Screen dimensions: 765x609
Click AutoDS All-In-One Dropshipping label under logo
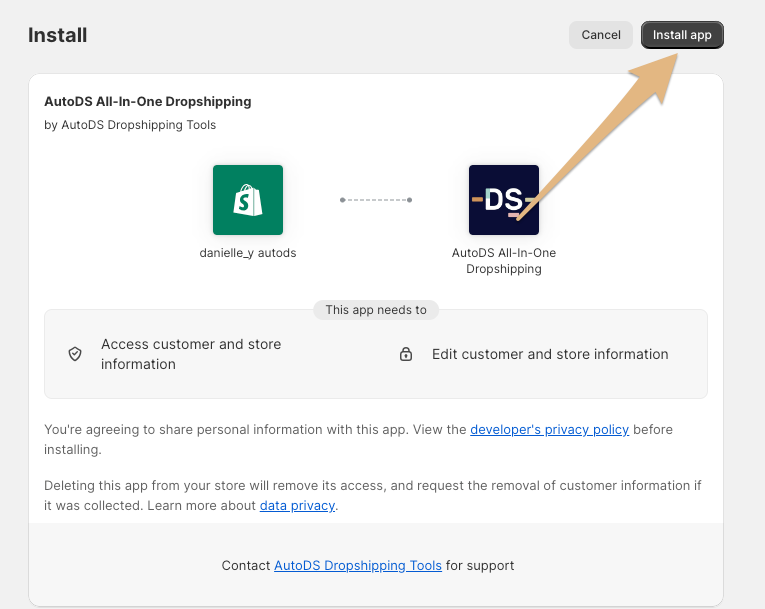point(503,261)
